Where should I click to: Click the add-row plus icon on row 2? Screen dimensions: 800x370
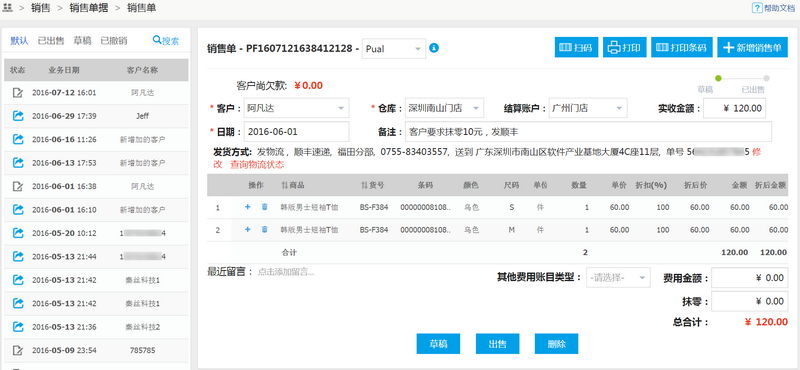(248, 230)
